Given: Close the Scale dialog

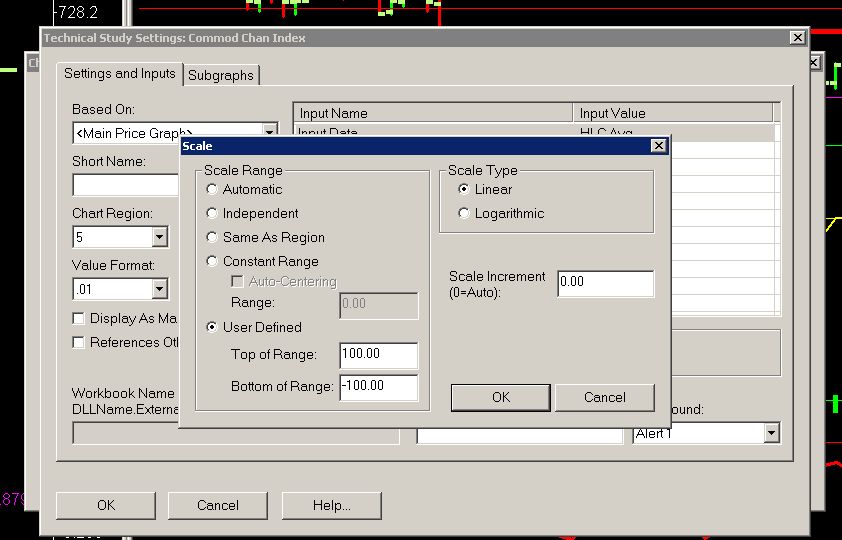Looking at the screenshot, I should (658, 146).
